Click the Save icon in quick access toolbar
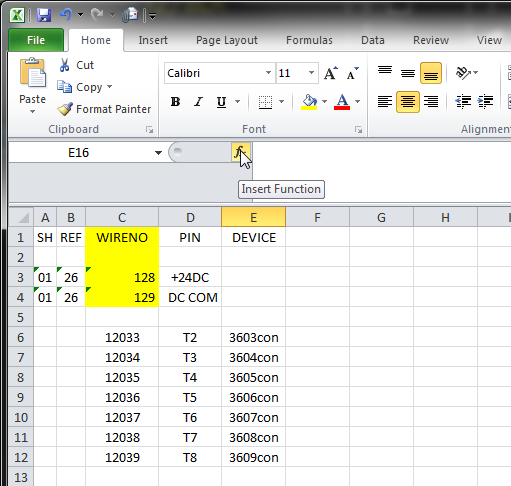 click(x=44, y=15)
